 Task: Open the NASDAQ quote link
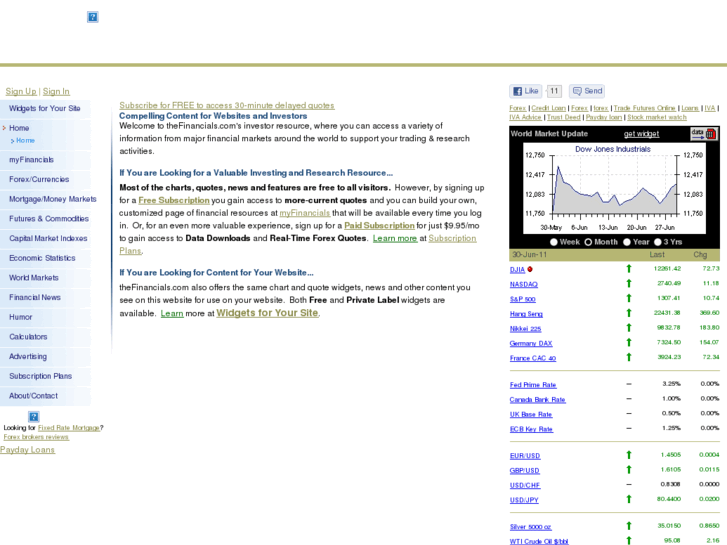pos(524,284)
